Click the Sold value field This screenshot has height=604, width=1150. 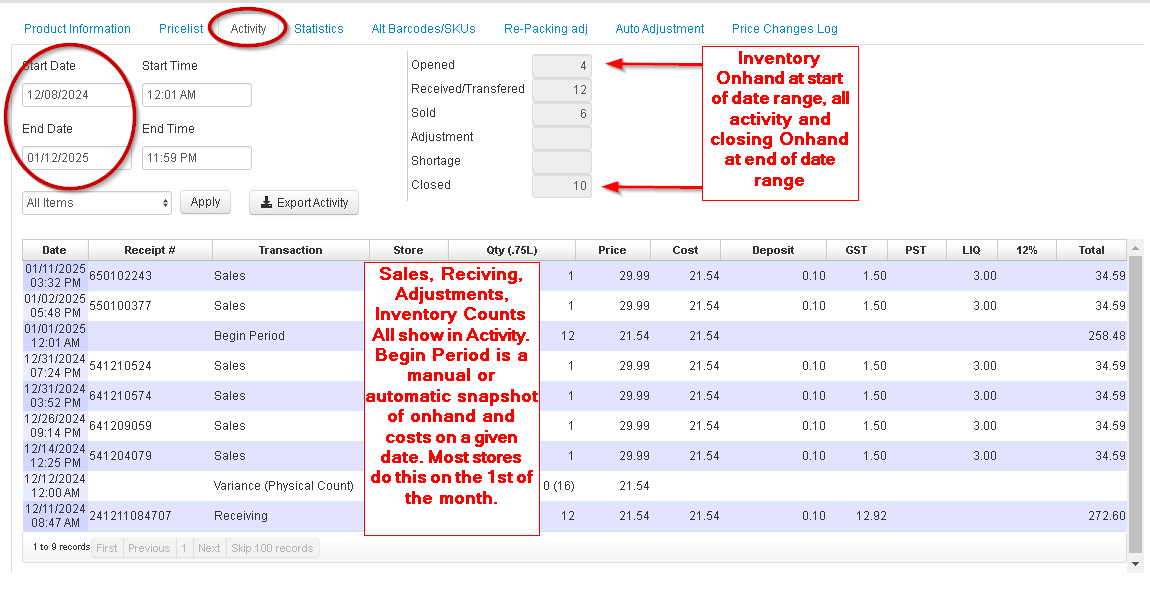point(562,114)
